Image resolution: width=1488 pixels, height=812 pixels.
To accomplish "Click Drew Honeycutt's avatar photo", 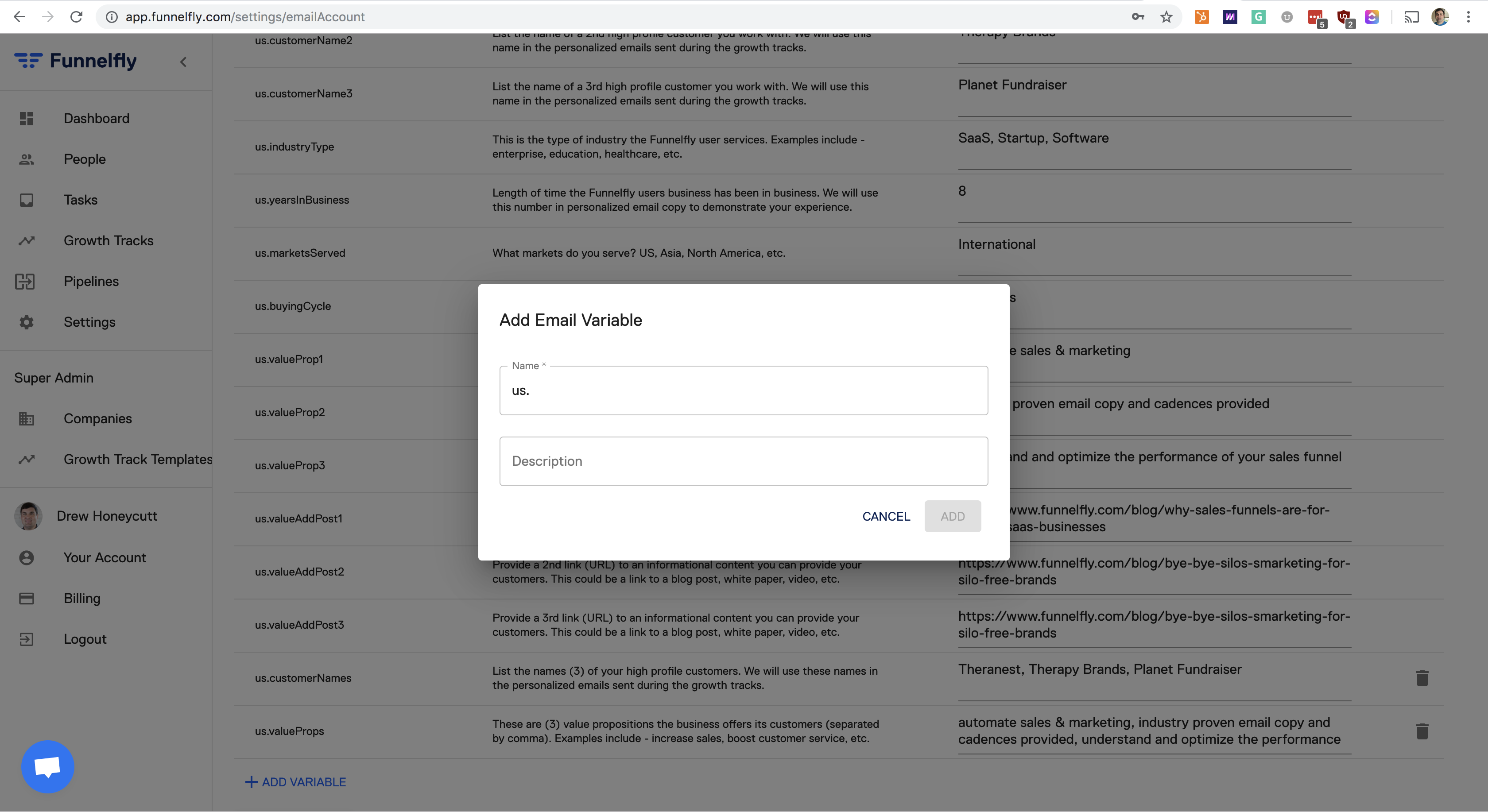I will [x=28, y=516].
